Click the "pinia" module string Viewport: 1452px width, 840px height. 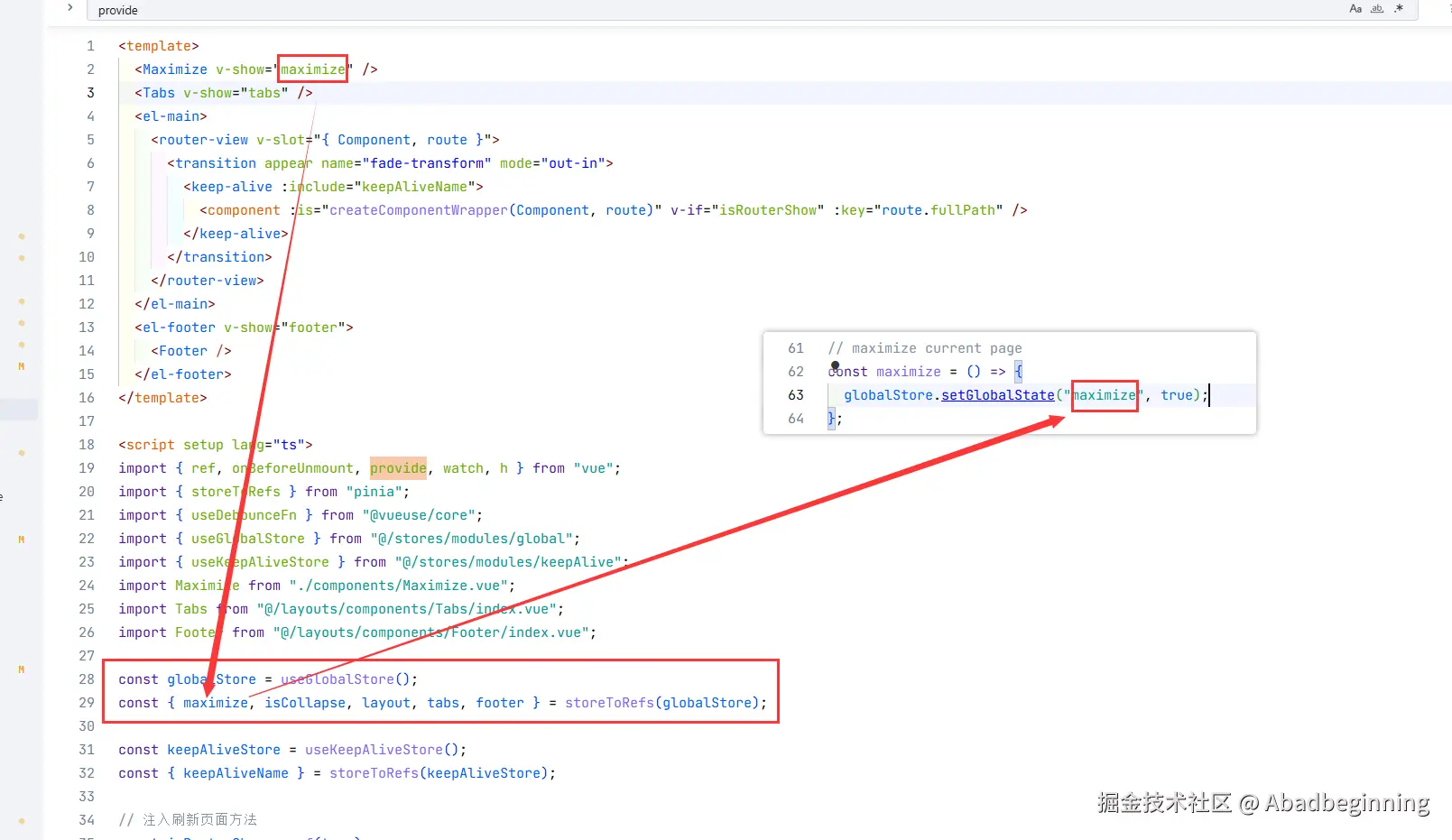(374, 492)
